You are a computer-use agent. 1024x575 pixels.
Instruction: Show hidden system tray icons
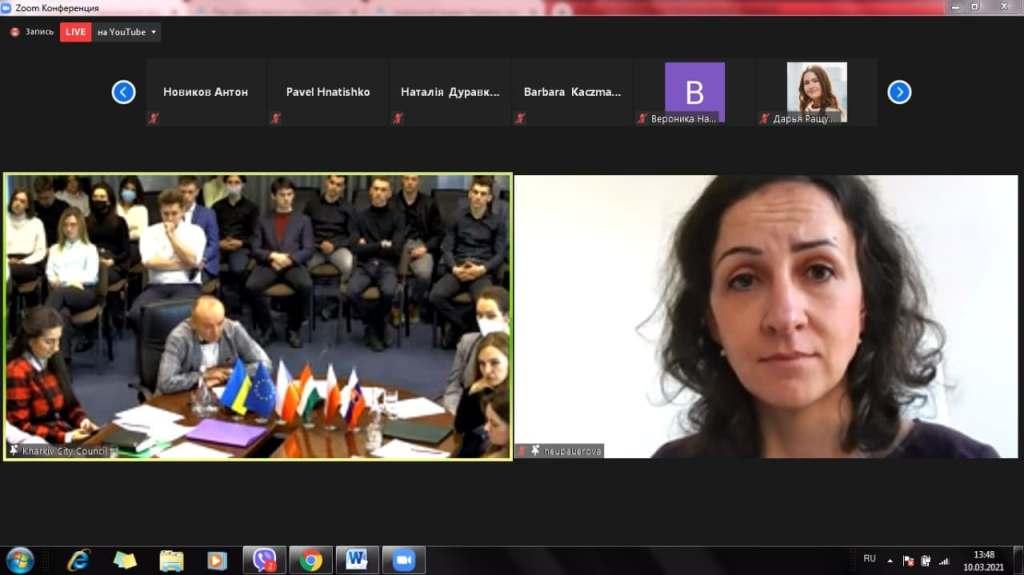click(890, 560)
